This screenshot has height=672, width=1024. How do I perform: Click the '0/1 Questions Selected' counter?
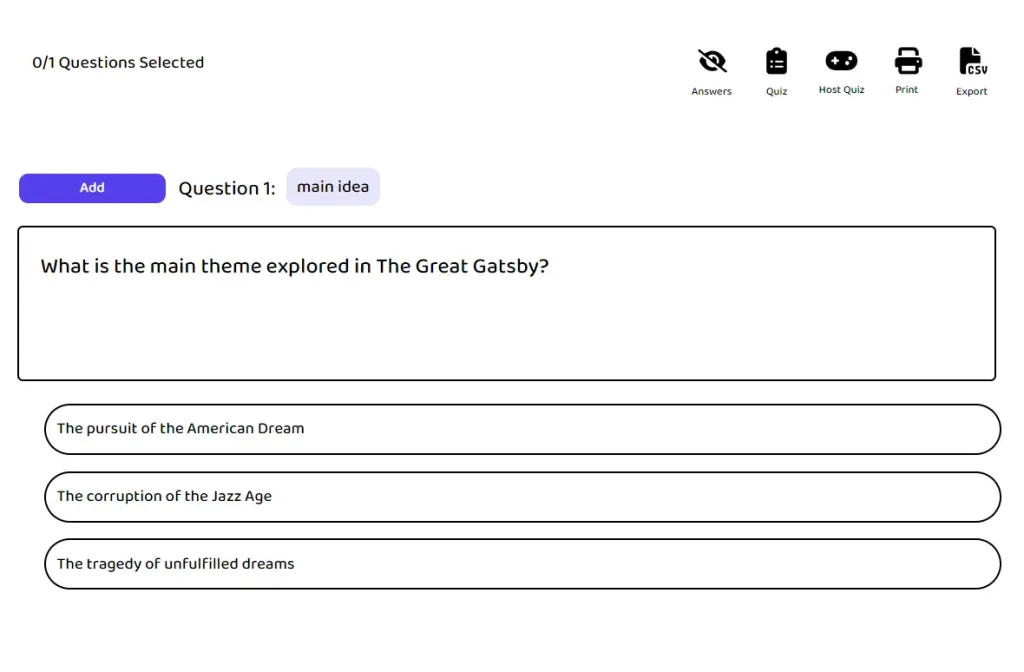(118, 62)
